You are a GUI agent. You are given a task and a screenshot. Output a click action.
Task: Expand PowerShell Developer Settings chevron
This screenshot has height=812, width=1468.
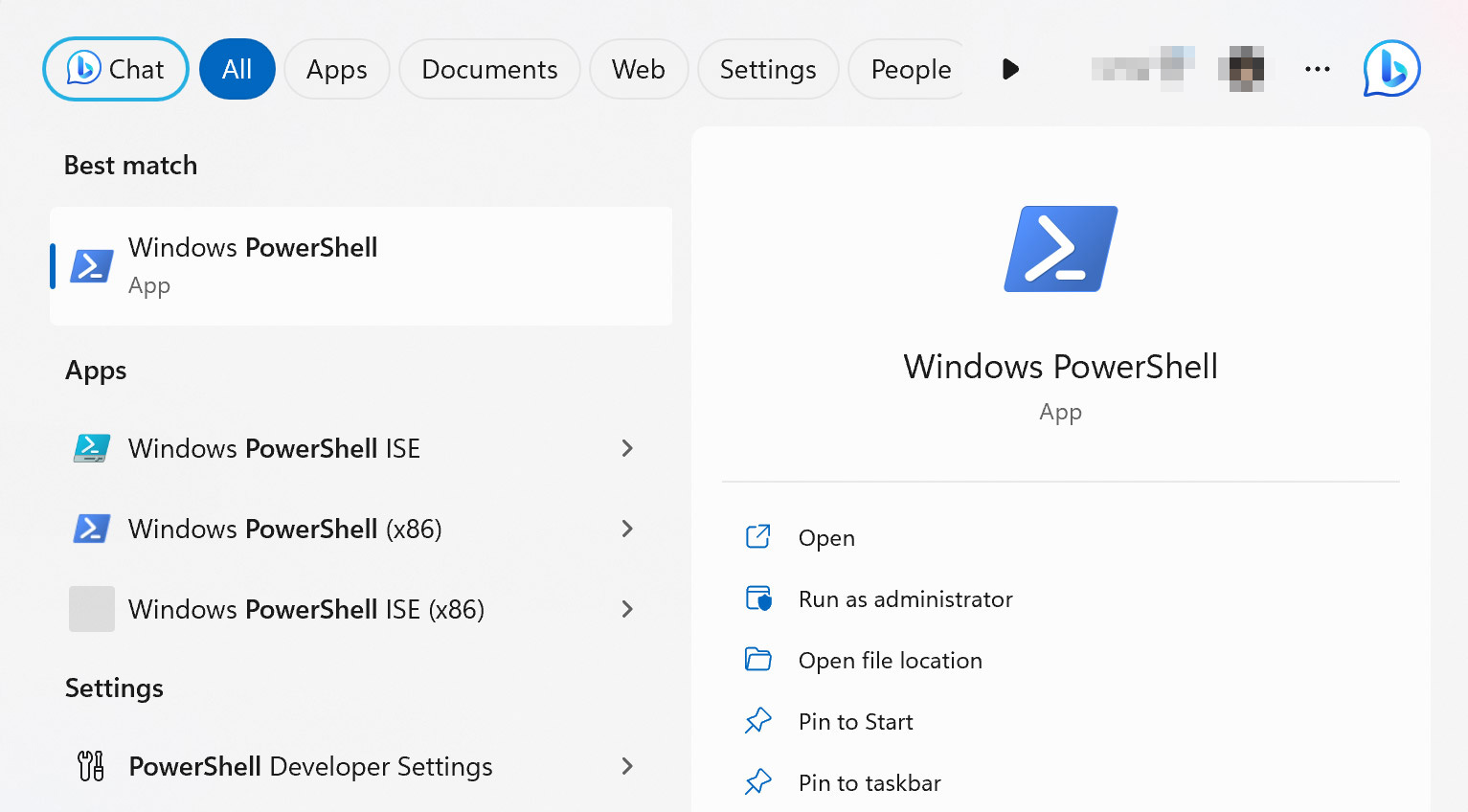[627, 766]
